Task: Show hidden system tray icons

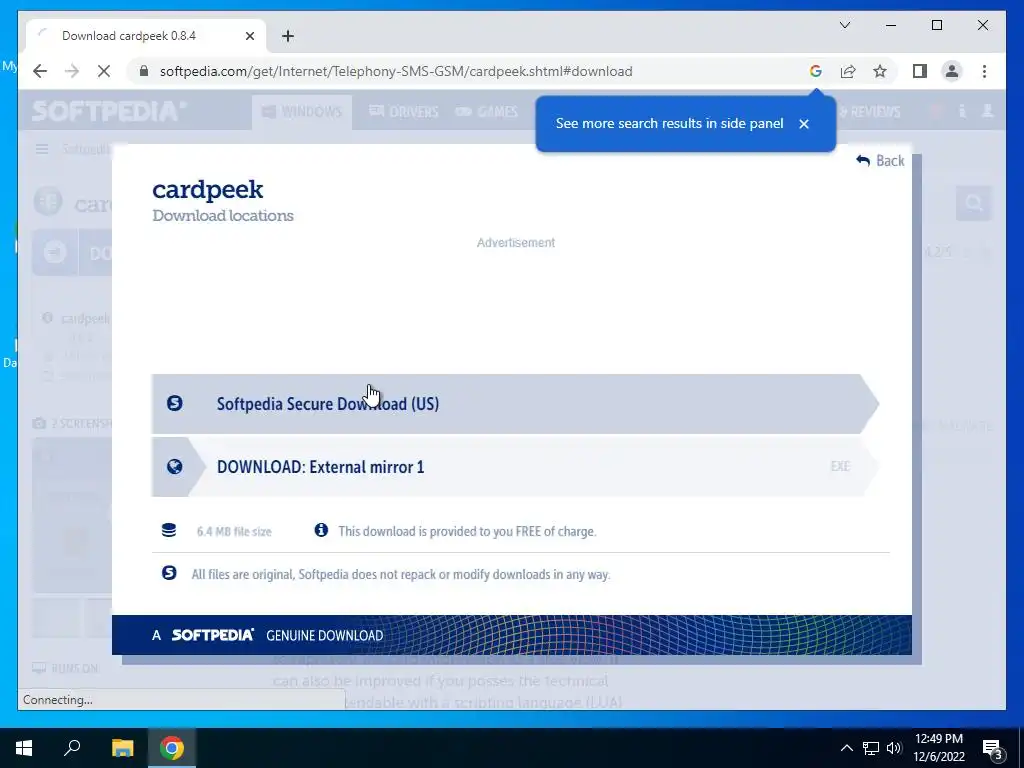Action: [846, 748]
